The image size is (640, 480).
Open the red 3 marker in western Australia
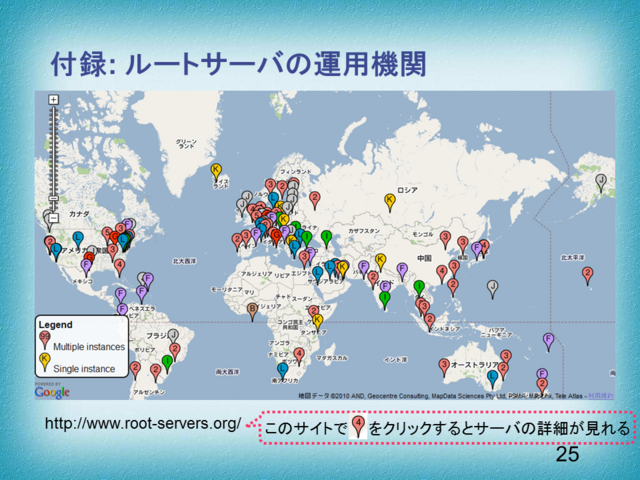coord(443,364)
